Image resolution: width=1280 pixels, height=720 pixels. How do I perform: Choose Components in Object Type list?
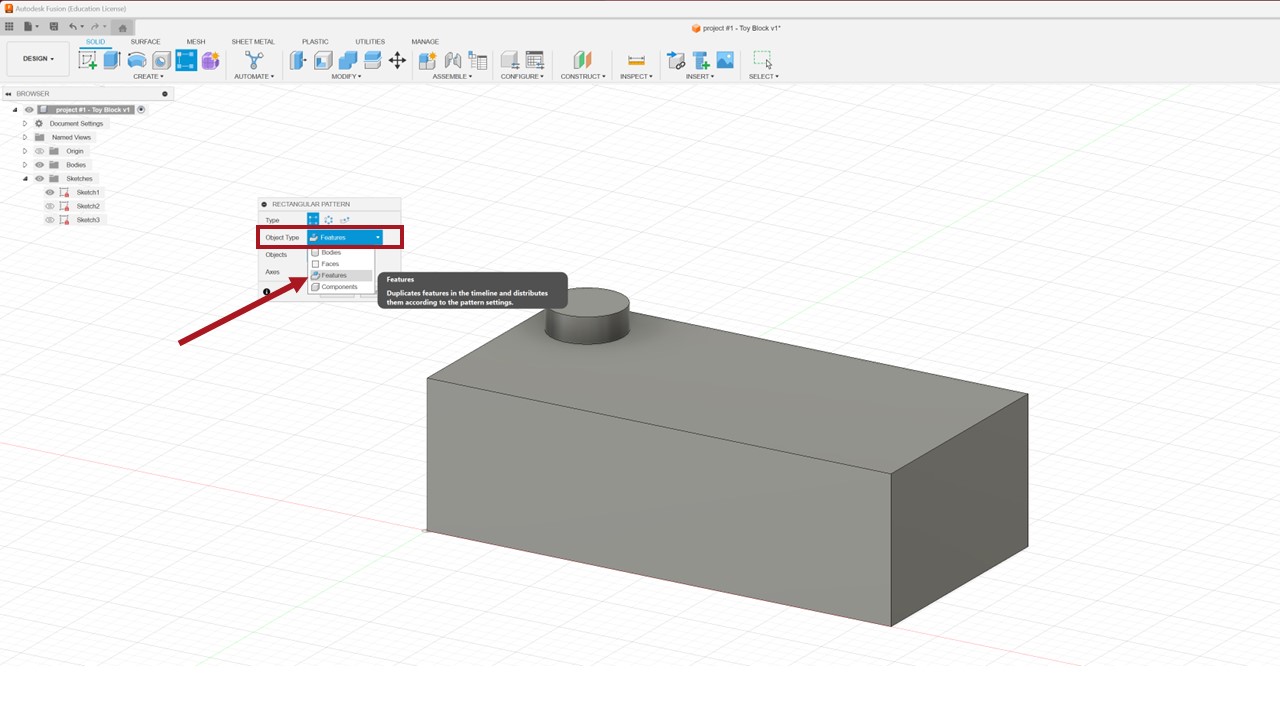pyautogui.click(x=341, y=287)
